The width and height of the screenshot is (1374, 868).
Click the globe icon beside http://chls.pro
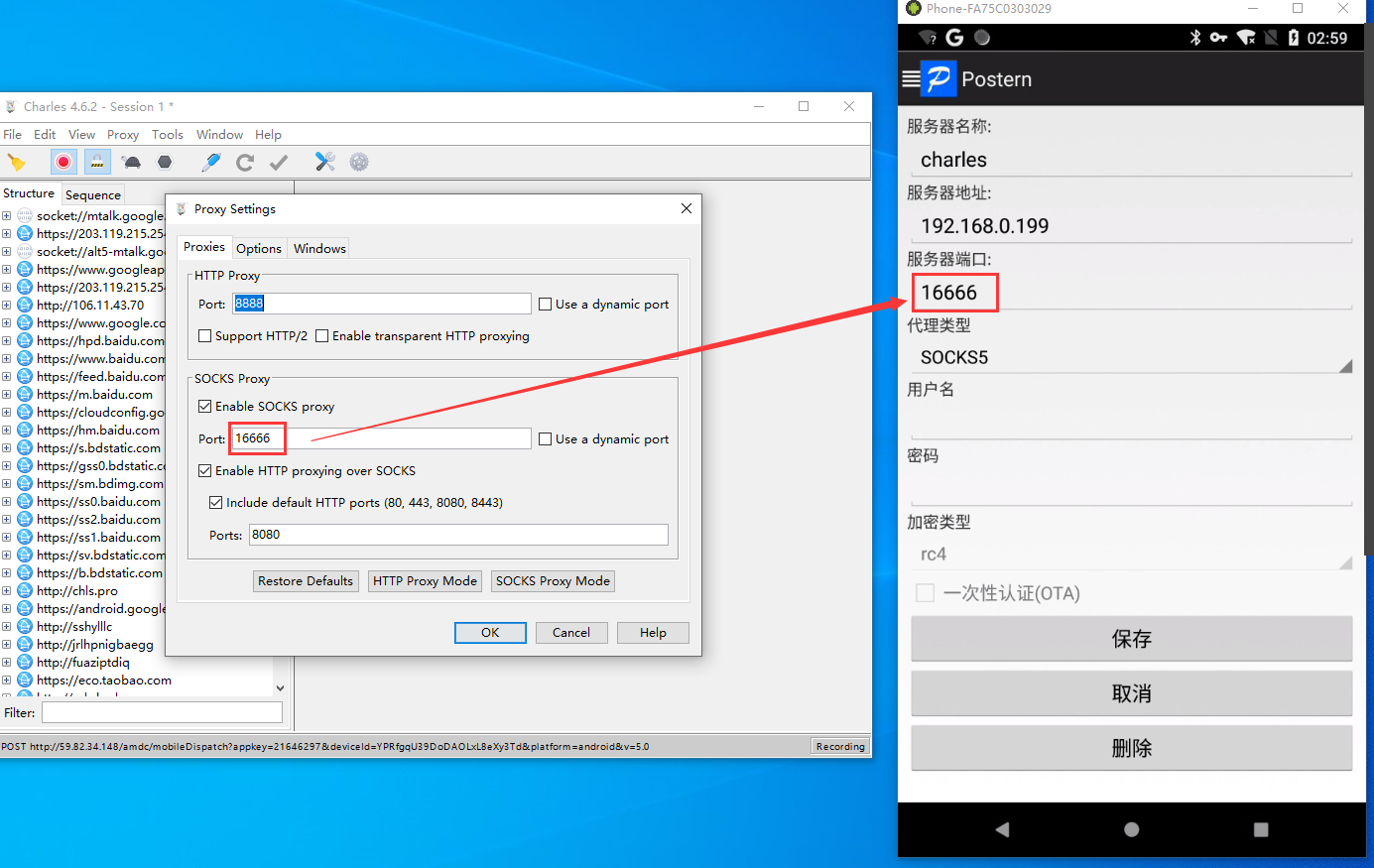[25, 590]
